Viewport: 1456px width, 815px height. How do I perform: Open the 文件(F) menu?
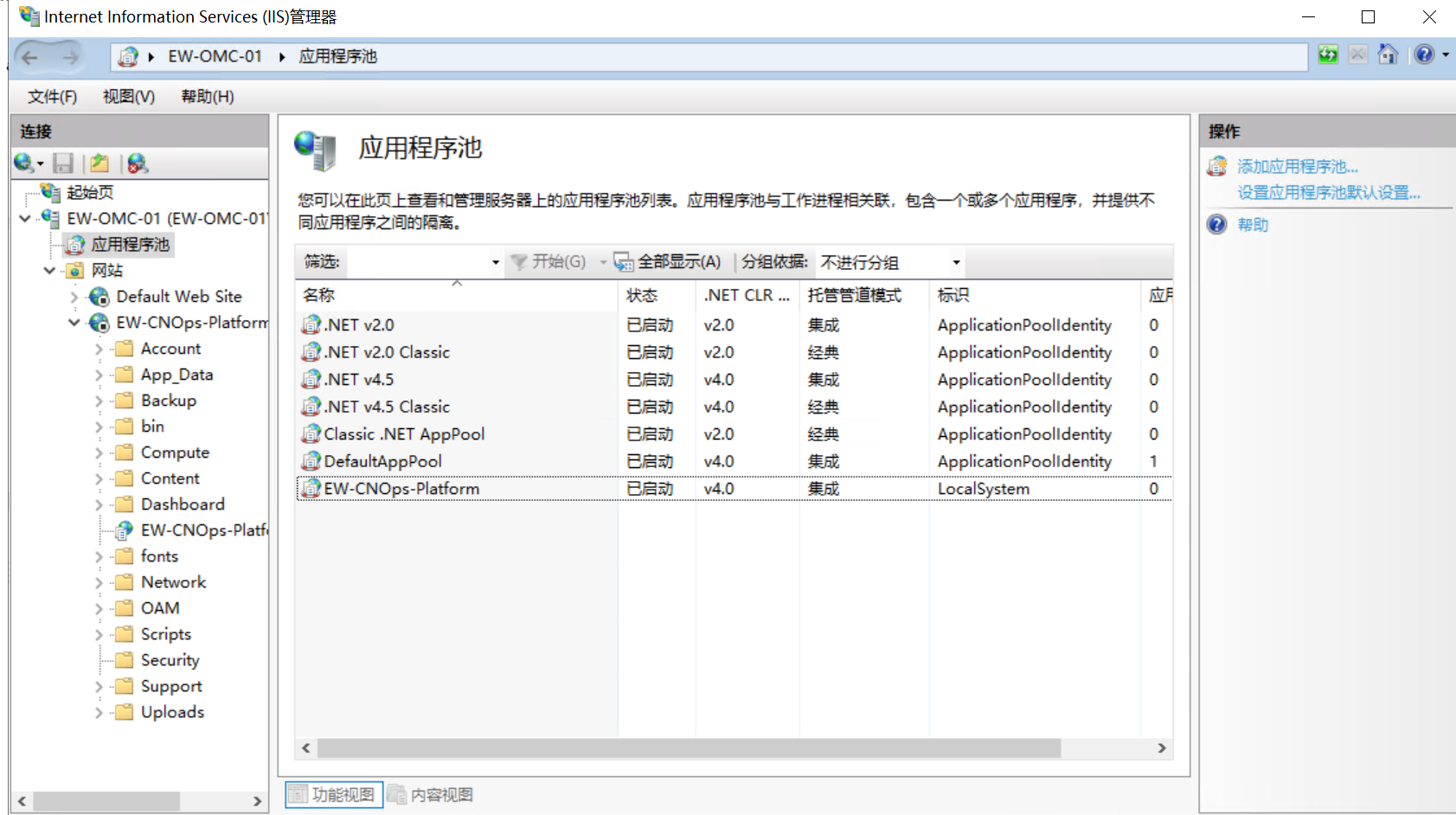click(52, 96)
